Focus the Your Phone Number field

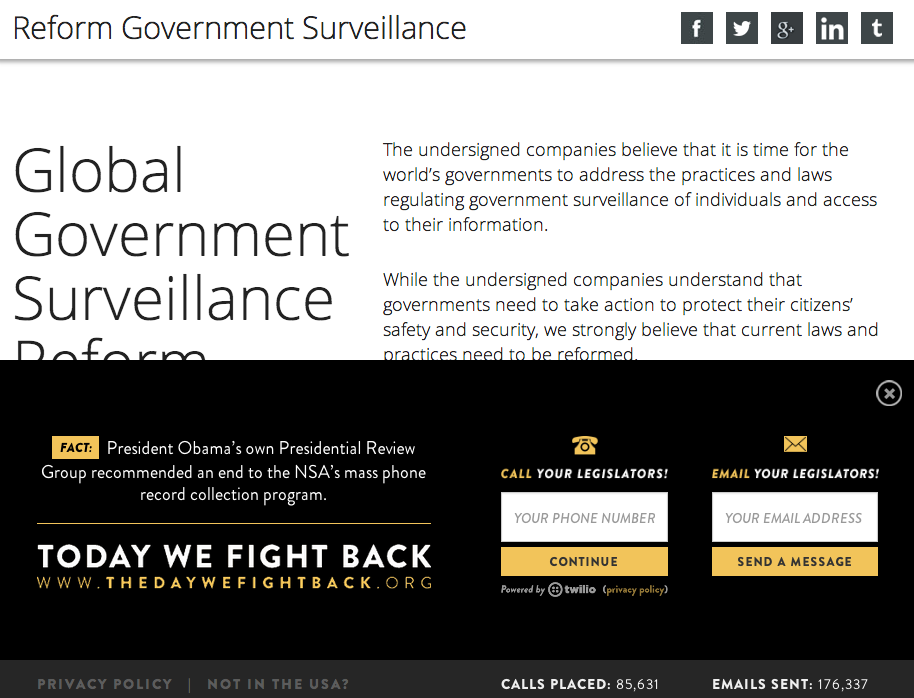pos(584,518)
